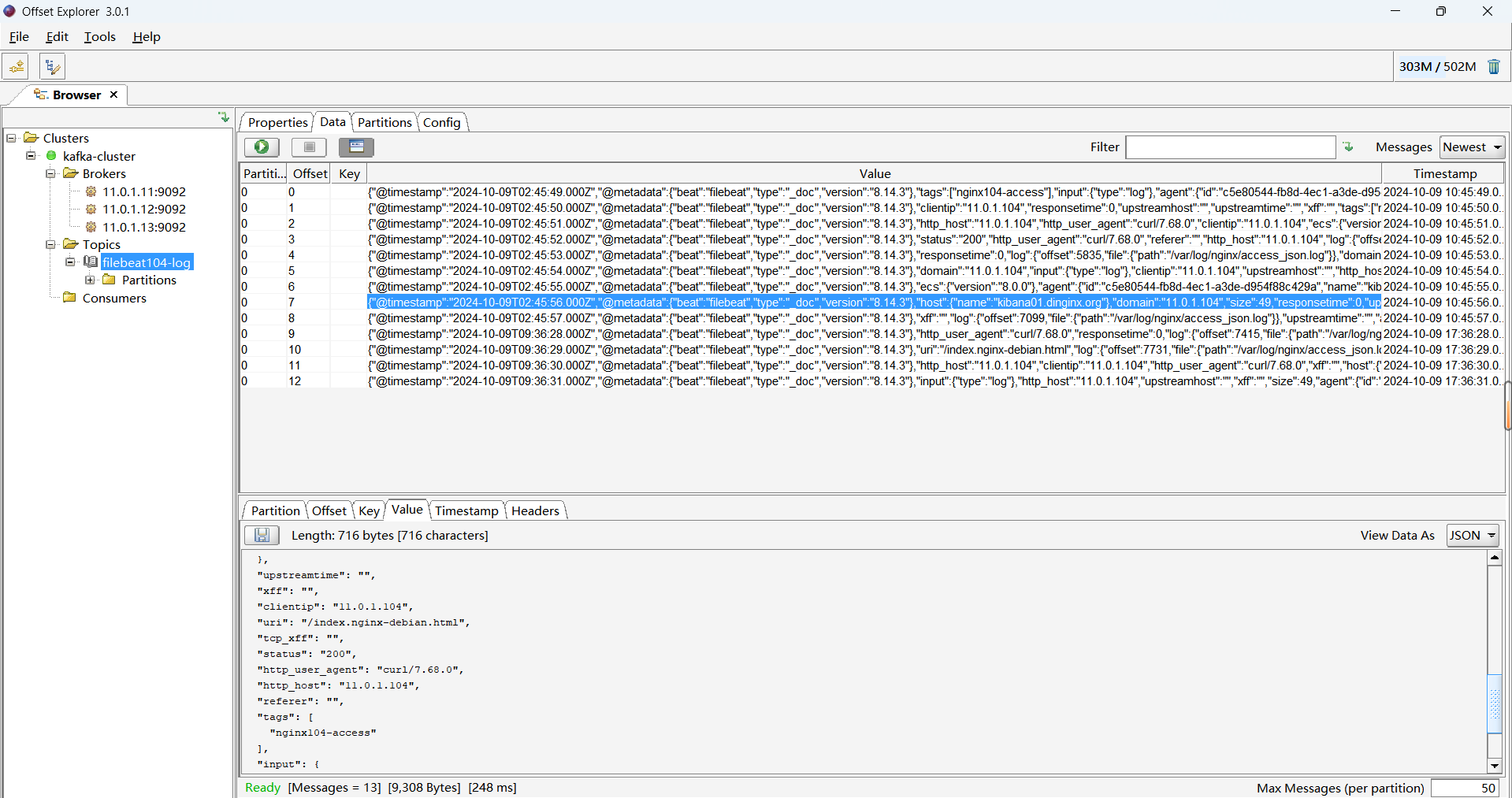This screenshot has width=1512, height=798.
Task: Expand the Partitions node
Action: pyautogui.click(x=90, y=280)
